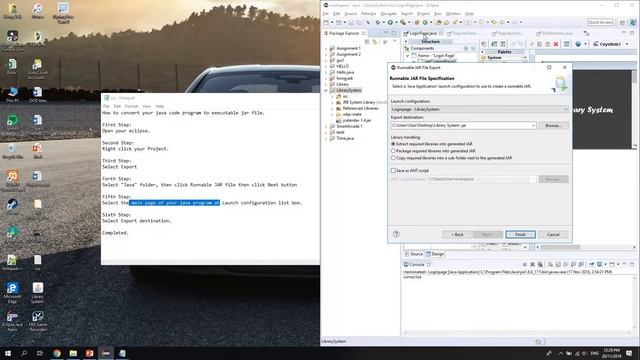The height and width of the screenshot is (360, 640).
Task: Open the This PC desktop icon
Action: point(12,94)
